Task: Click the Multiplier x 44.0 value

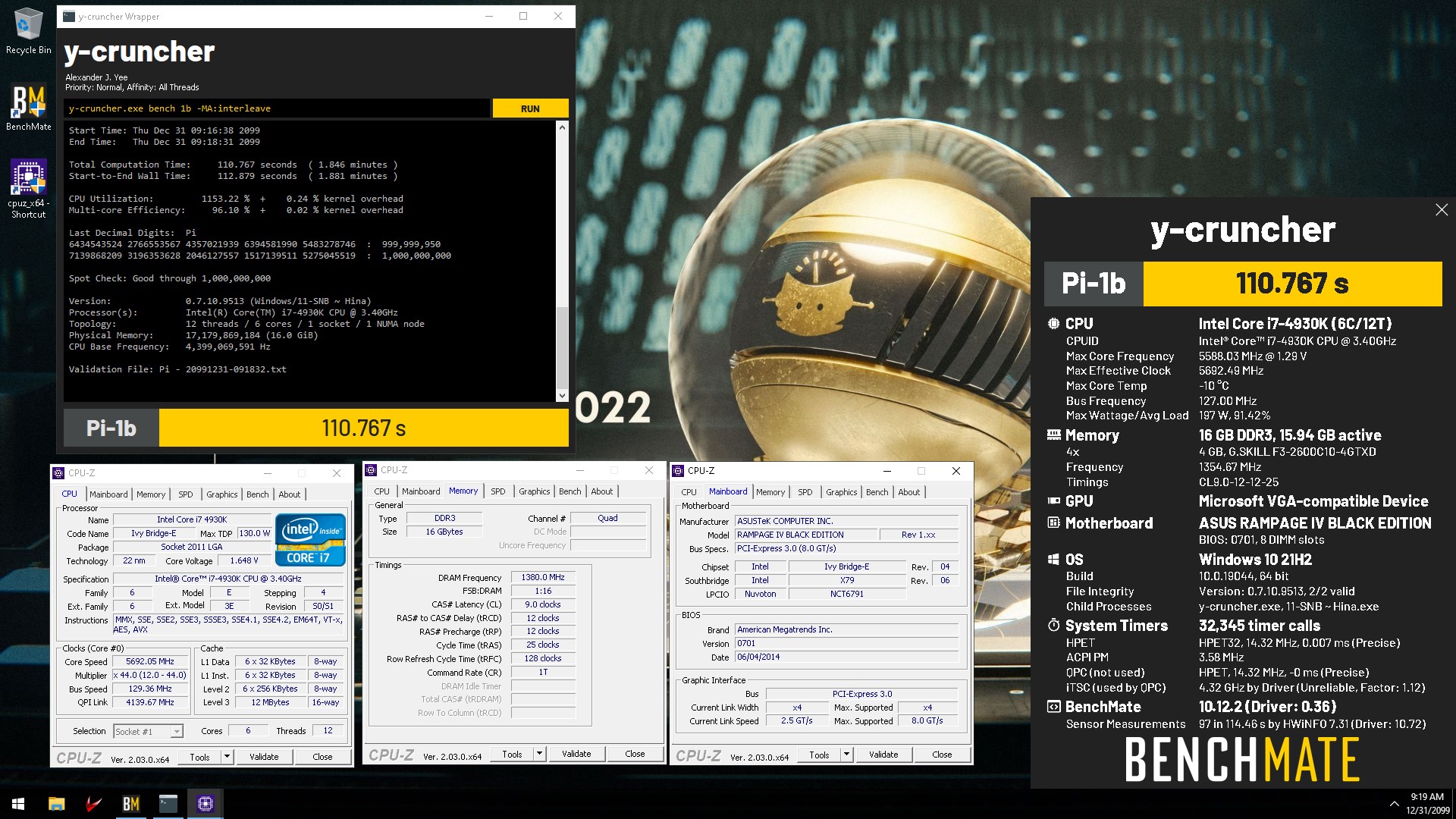Action: (x=150, y=675)
